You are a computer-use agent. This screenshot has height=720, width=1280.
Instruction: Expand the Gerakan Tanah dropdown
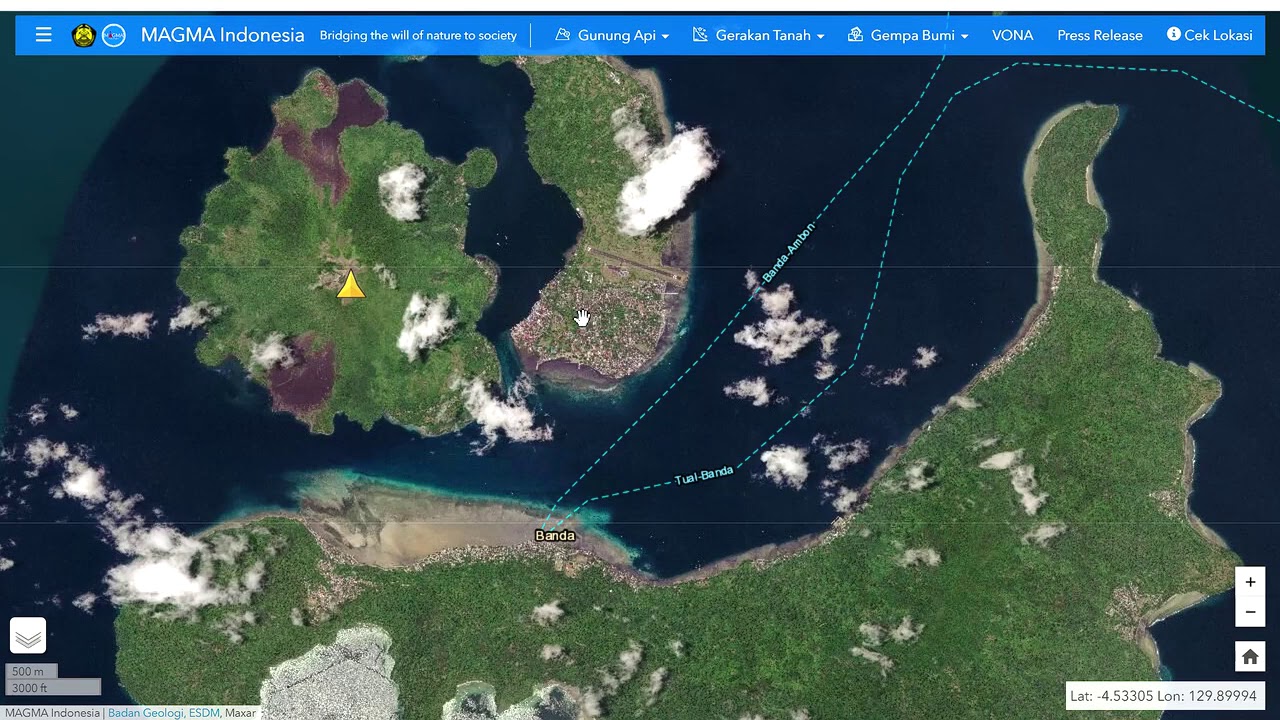[758, 35]
